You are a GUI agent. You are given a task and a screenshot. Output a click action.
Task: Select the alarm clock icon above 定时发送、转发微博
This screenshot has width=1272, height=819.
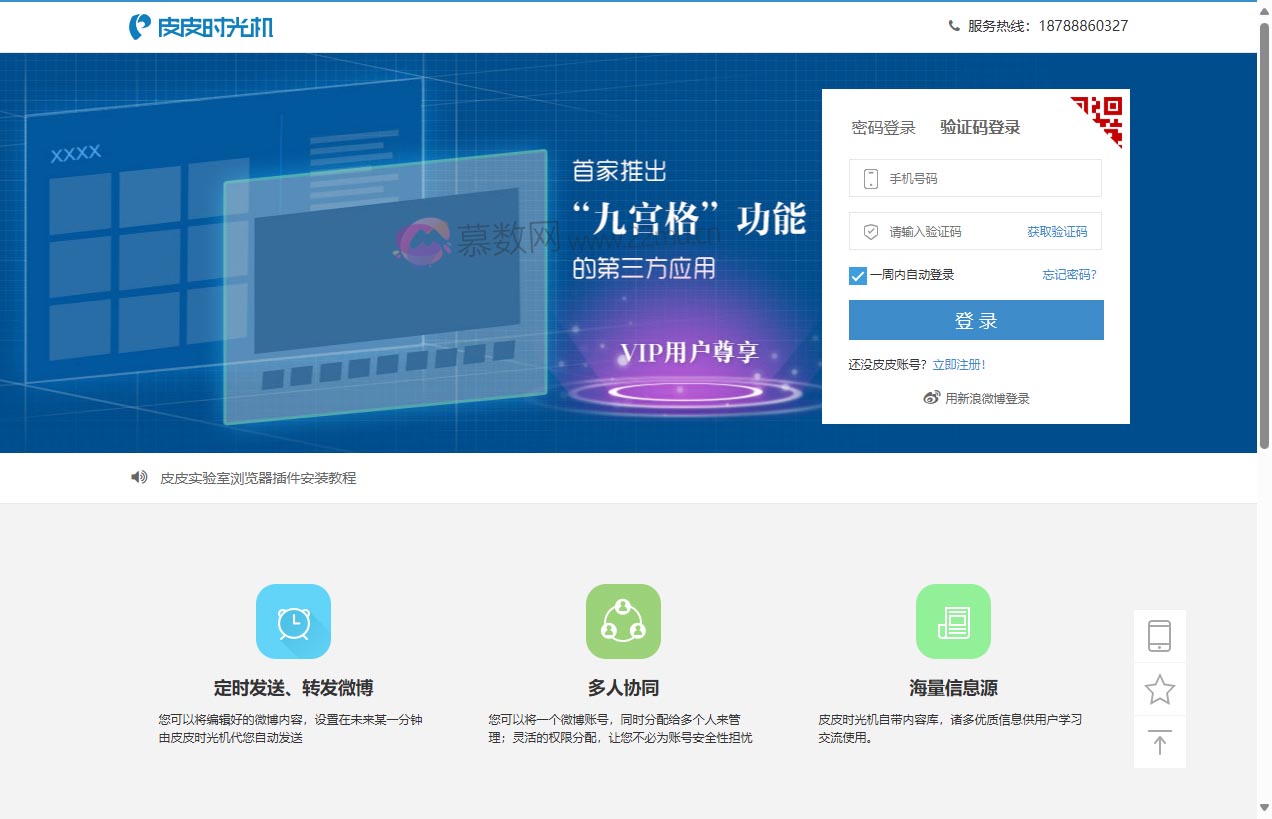point(294,621)
